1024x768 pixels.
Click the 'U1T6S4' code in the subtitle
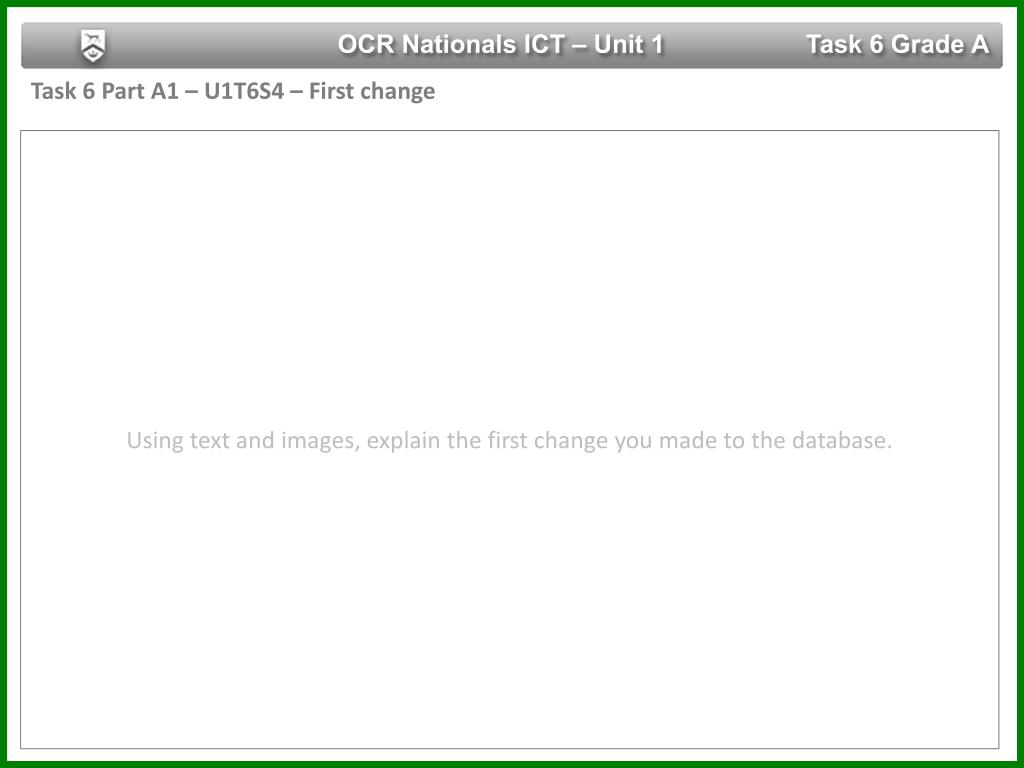click(244, 91)
